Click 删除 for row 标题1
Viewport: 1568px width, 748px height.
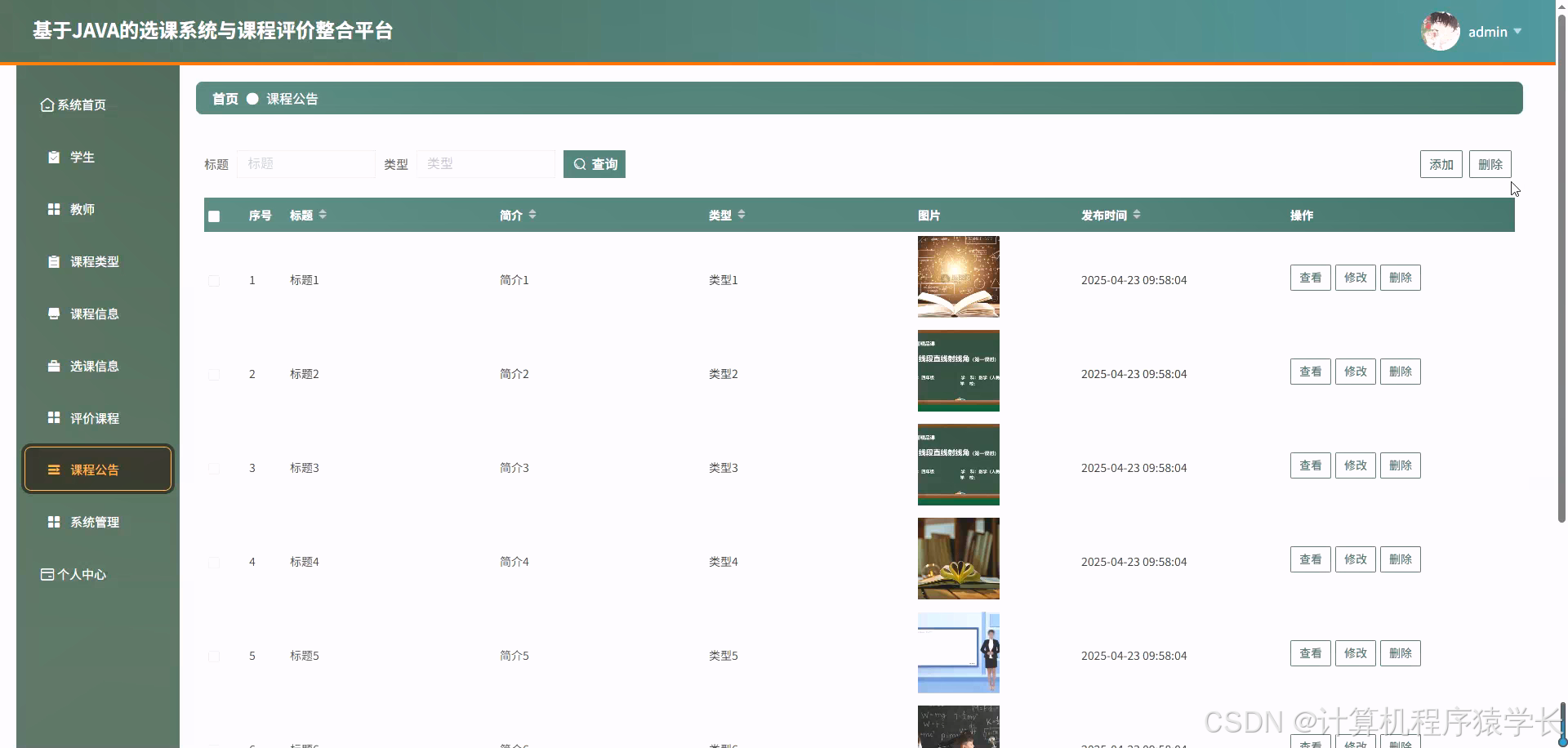[x=1400, y=278]
